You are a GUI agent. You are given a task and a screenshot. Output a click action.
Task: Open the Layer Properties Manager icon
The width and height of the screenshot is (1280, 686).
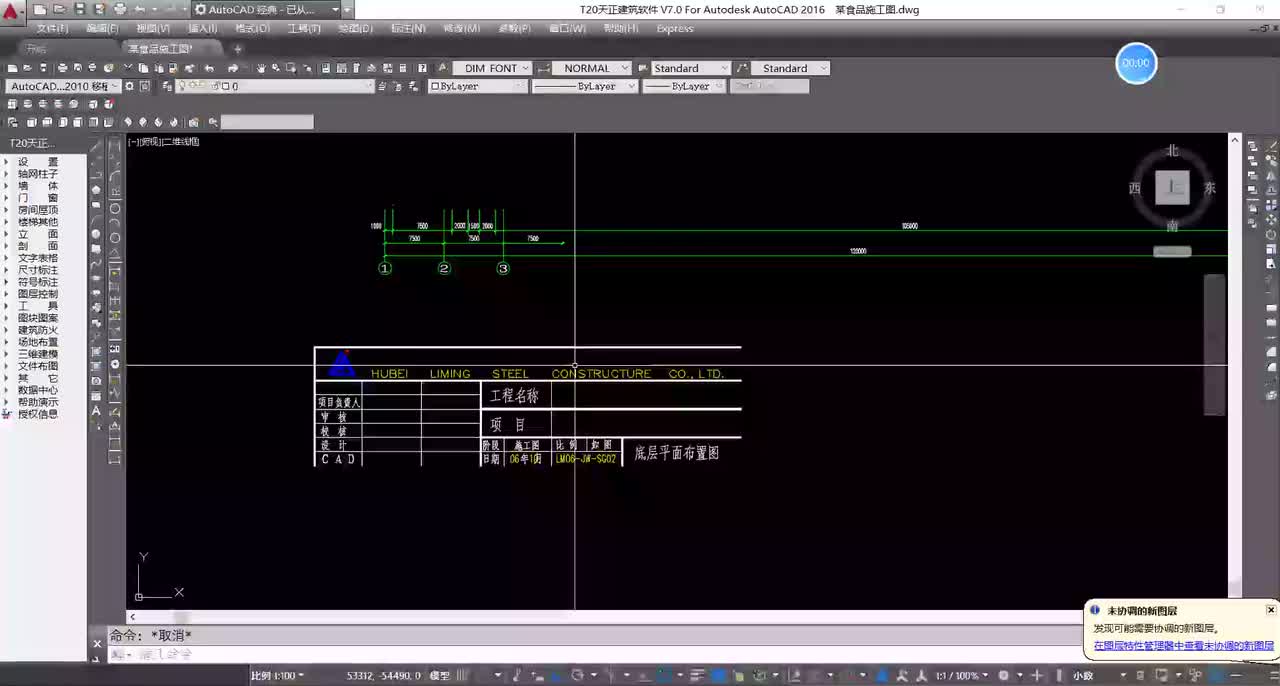click(x=166, y=86)
